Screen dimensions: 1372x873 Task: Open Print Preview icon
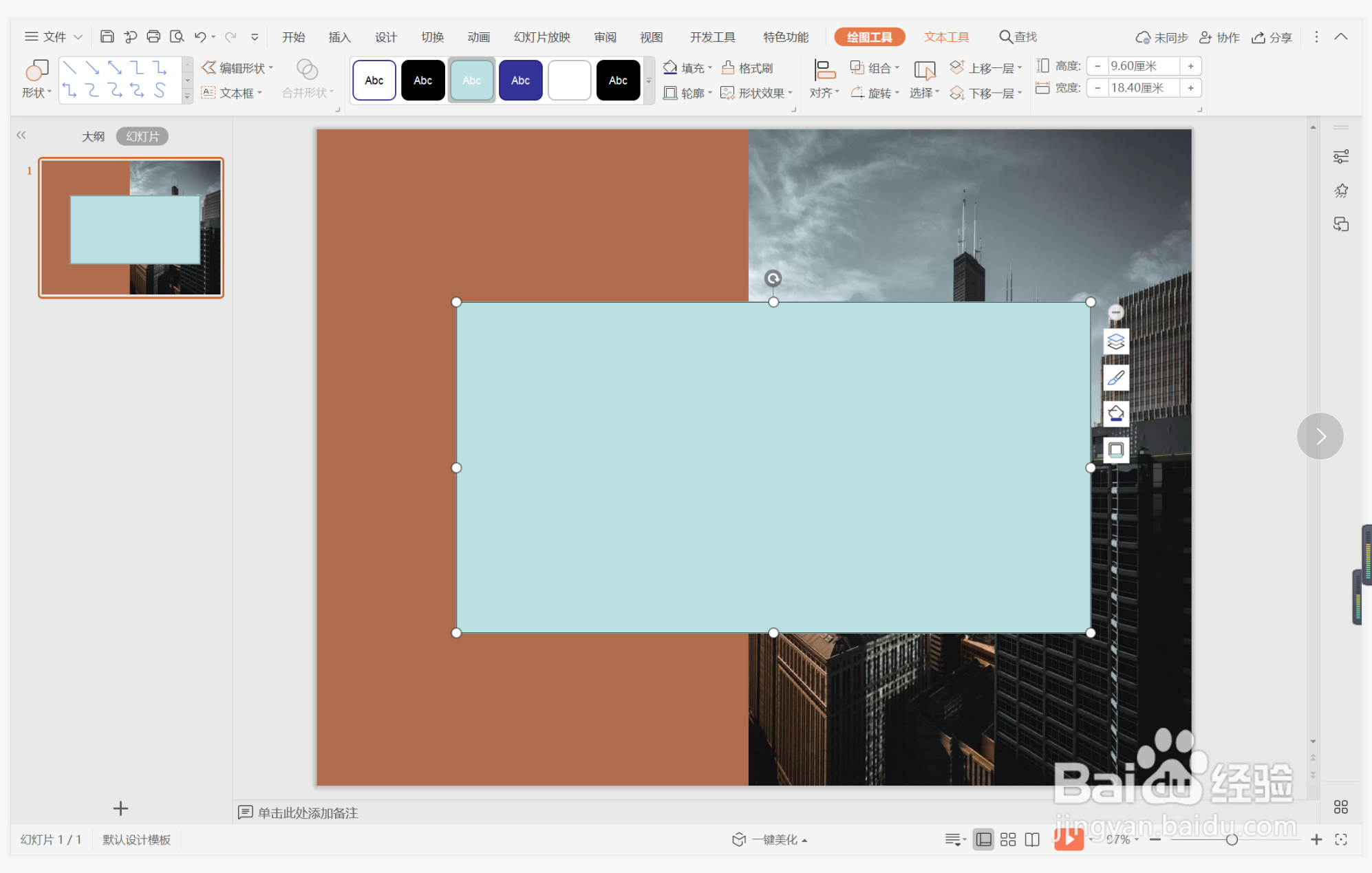[177, 36]
